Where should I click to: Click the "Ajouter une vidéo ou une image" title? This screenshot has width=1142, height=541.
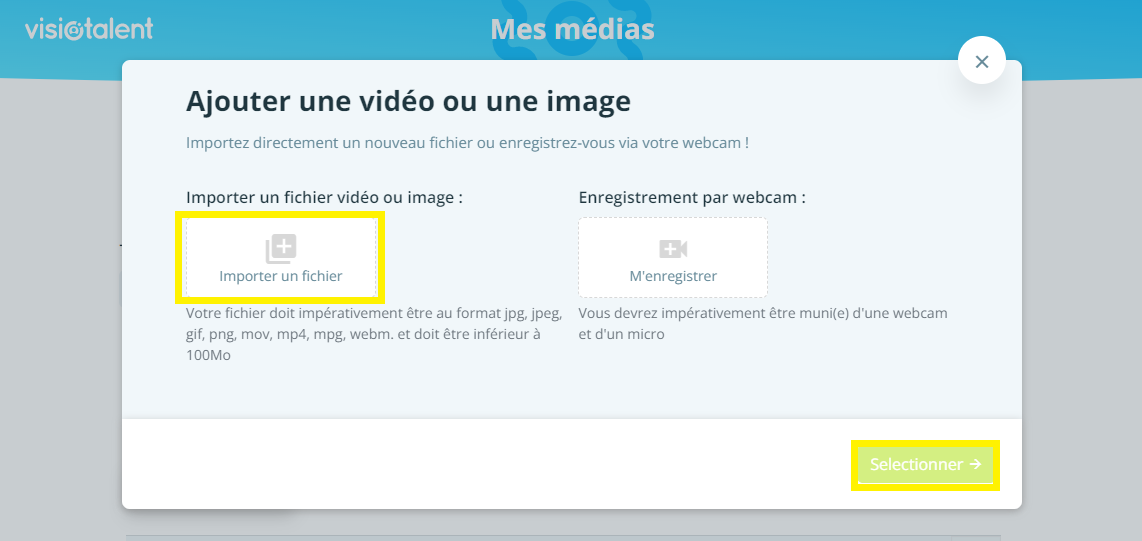[408, 101]
